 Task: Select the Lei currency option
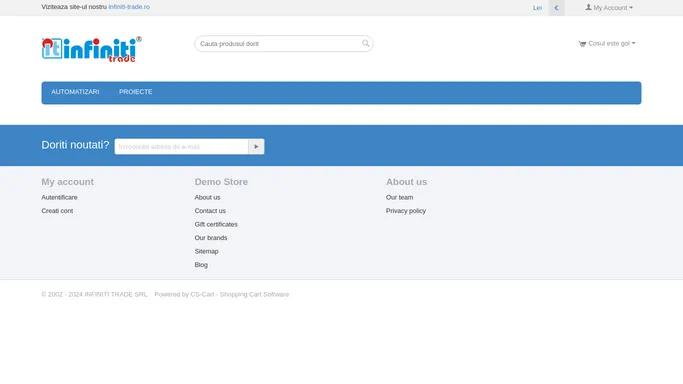(x=537, y=8)
